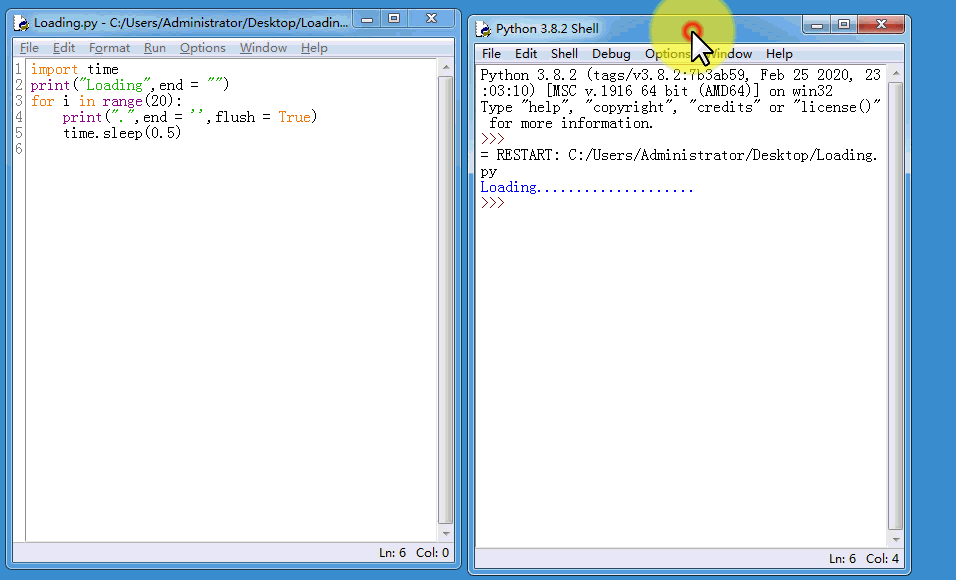Image resolution: width=956 pixels, height=580 pixels.
Task: Open the Help menu in the editor
Action: (x=314, y=47)
